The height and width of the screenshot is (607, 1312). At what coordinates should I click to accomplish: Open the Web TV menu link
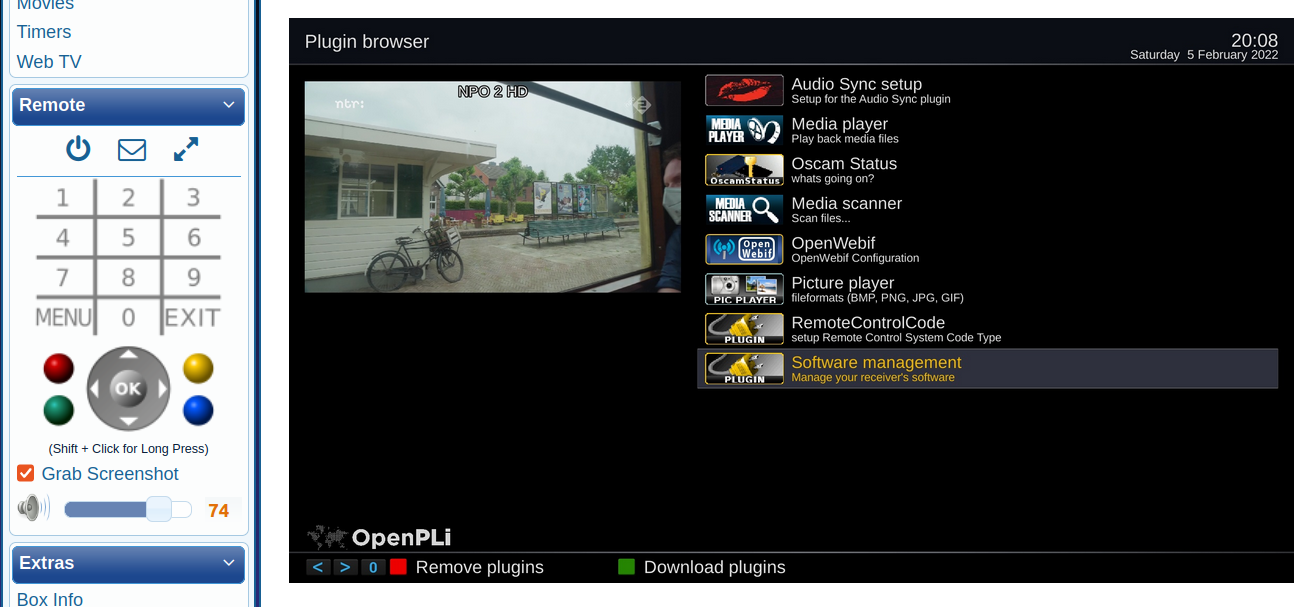click(x=49, y=62)
